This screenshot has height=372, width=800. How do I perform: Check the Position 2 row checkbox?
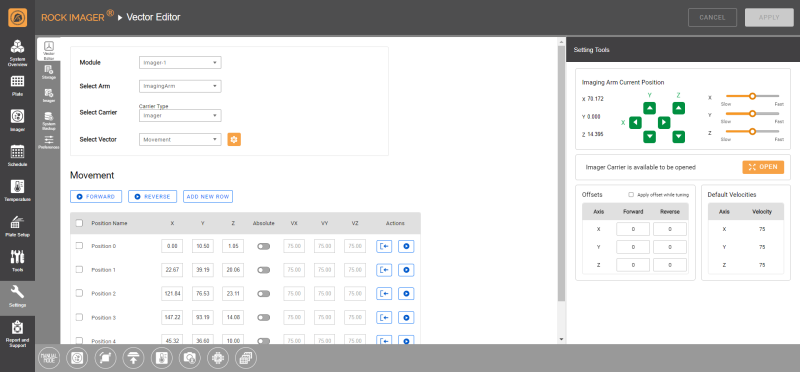79,293
